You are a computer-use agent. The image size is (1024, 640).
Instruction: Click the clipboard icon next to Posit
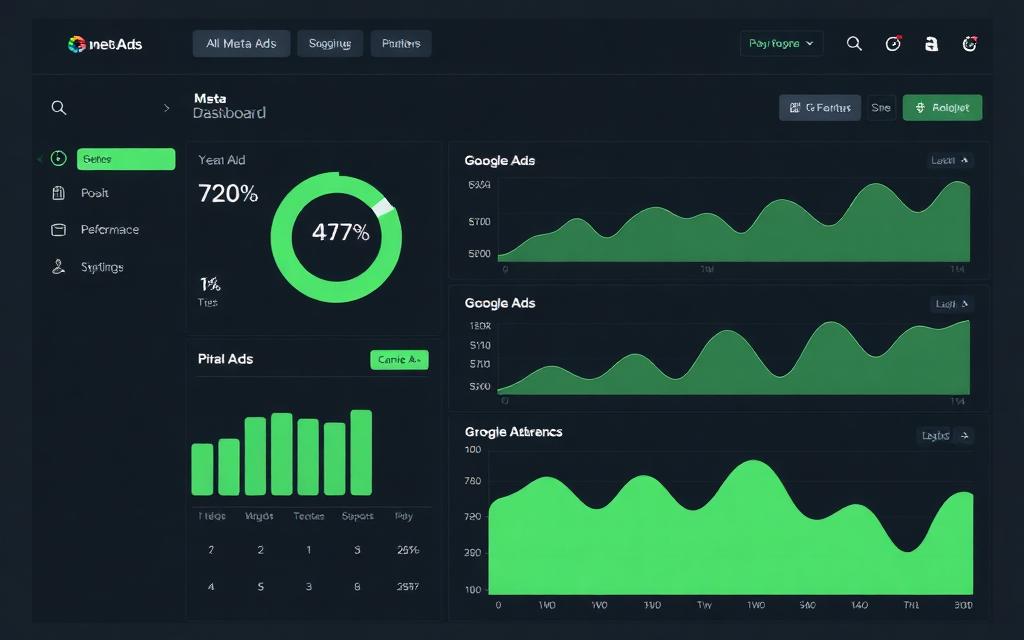point(58,193)
